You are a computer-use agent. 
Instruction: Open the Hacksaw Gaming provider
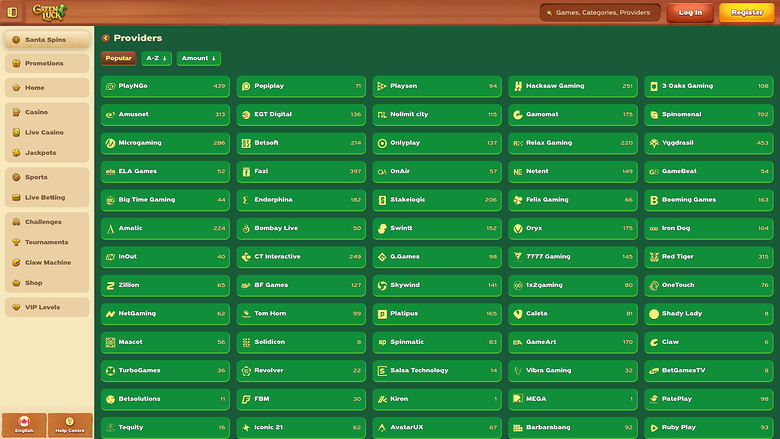(x=573, y=86)
